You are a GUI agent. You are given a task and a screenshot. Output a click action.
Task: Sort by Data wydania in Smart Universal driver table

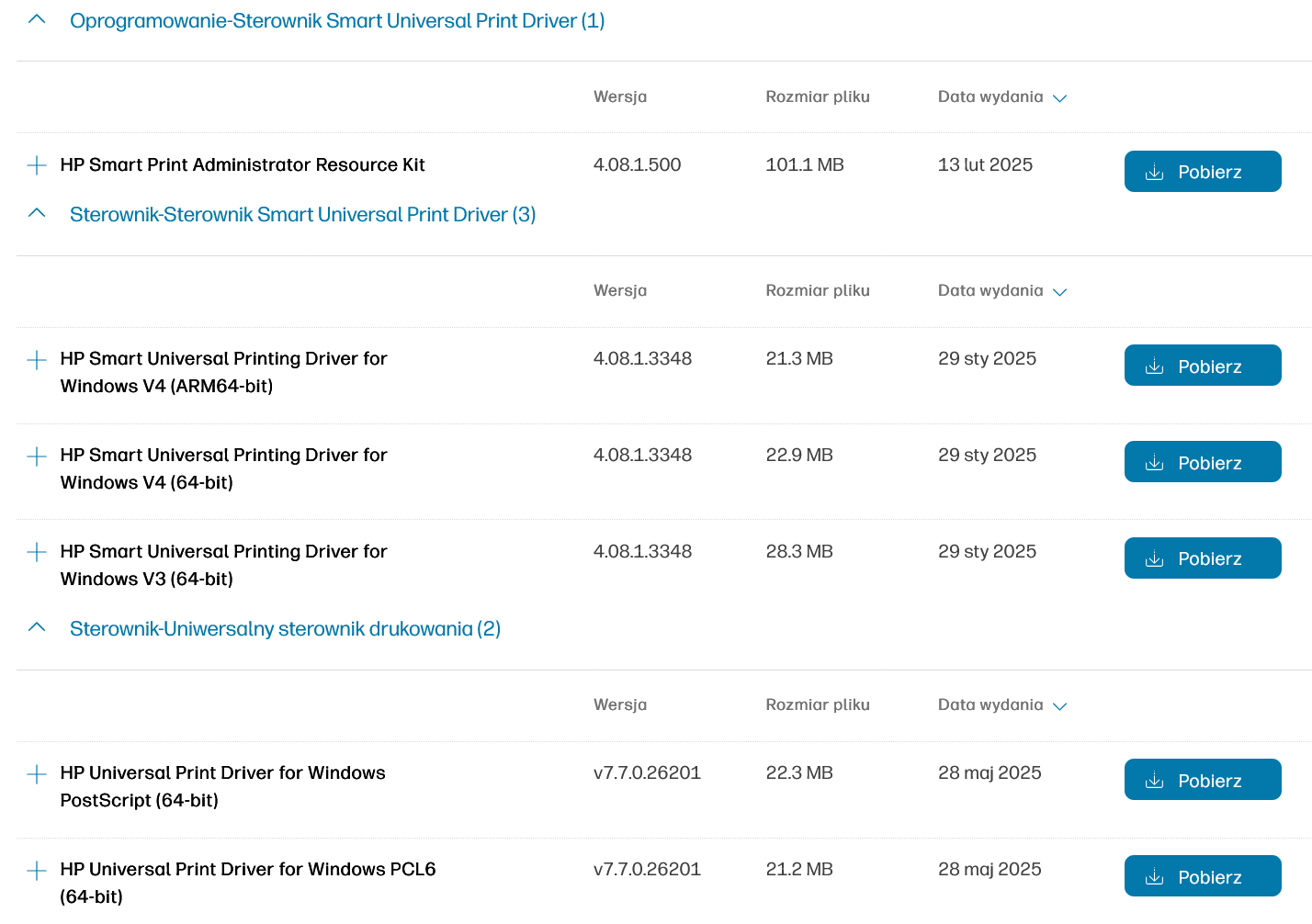(x=1002, y=291)
